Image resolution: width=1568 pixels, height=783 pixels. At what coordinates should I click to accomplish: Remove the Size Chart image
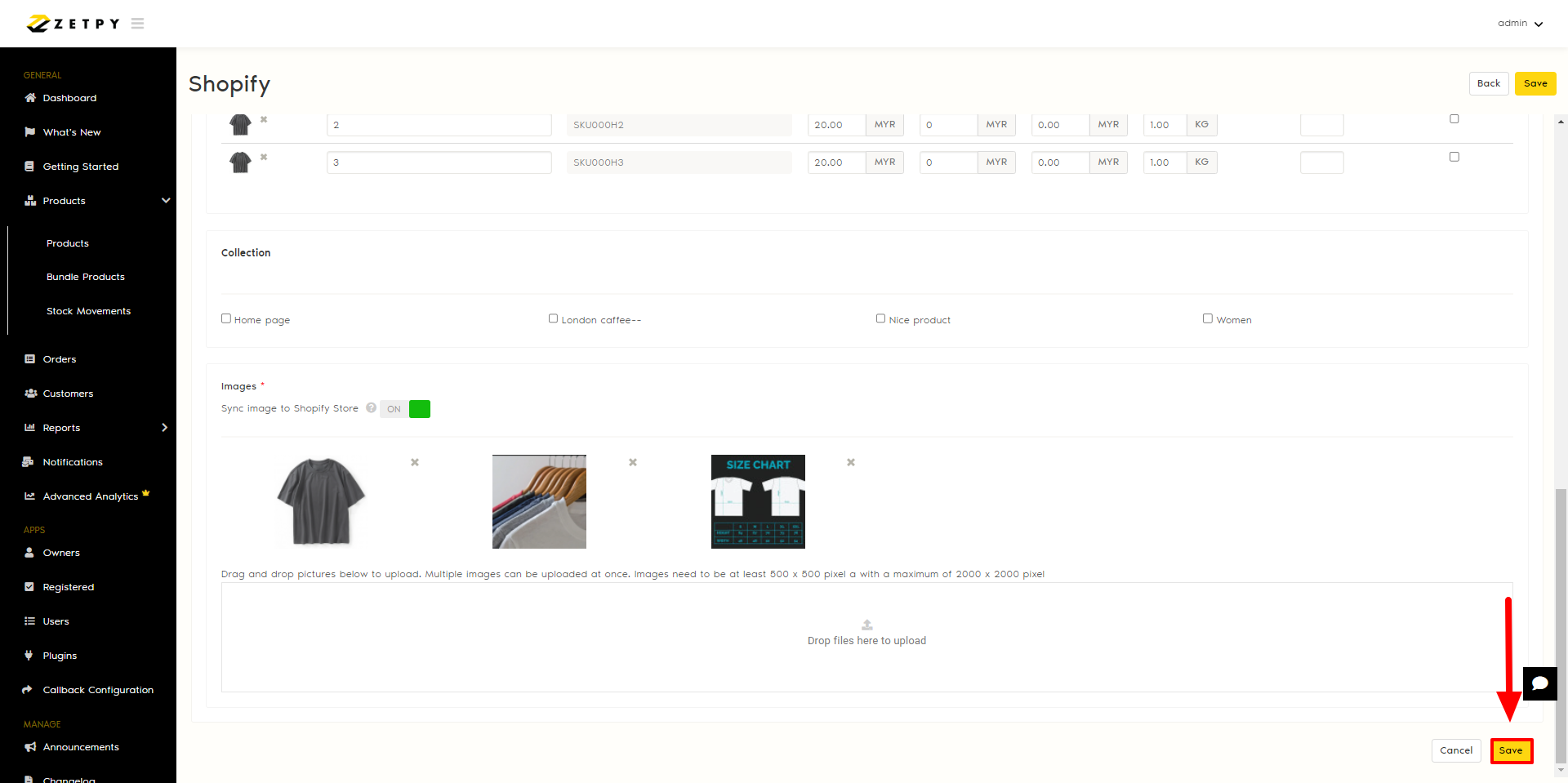(x=851, y=462)
